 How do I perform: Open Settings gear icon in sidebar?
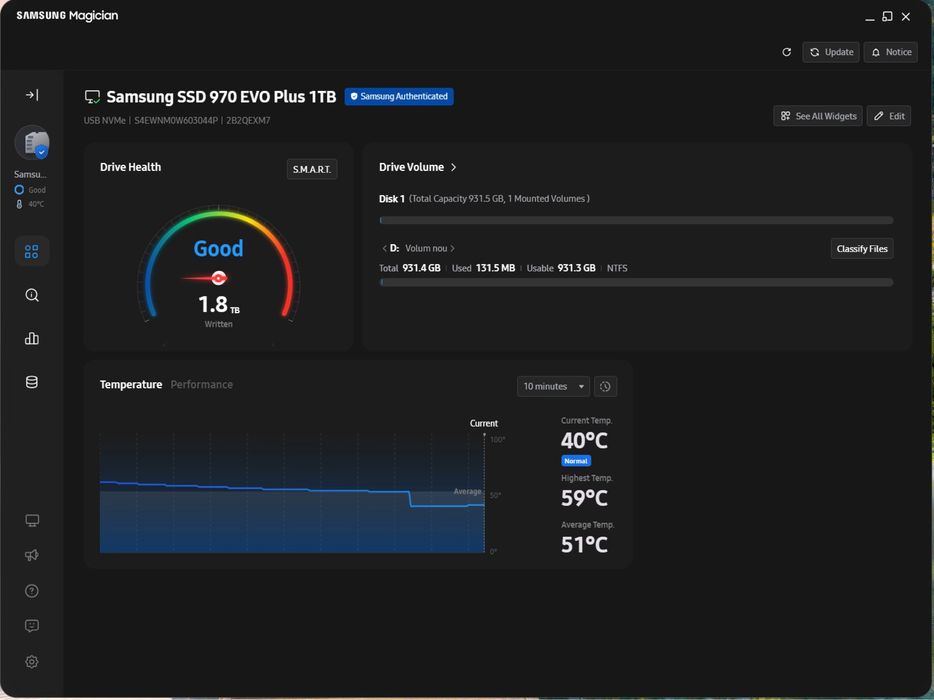click(x=32, y=661)
